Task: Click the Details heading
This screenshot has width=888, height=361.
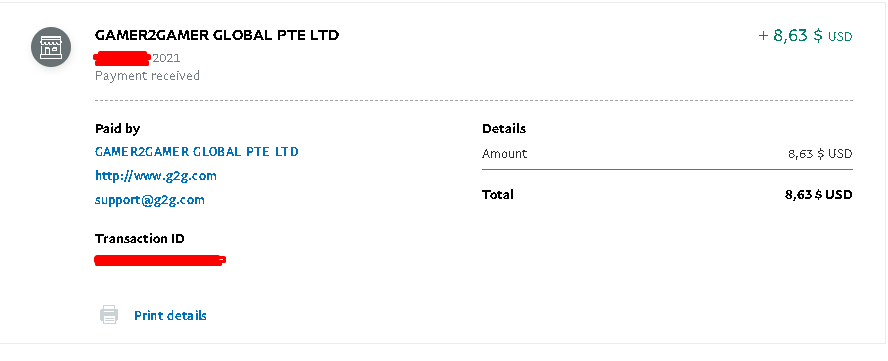Action: (504, 129)
